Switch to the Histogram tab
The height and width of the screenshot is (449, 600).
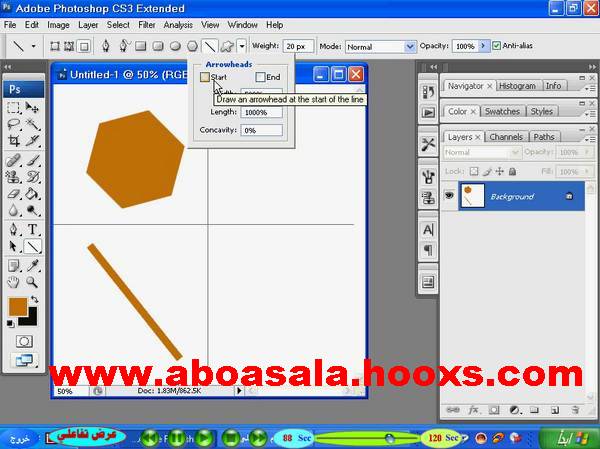click(517, 86)
